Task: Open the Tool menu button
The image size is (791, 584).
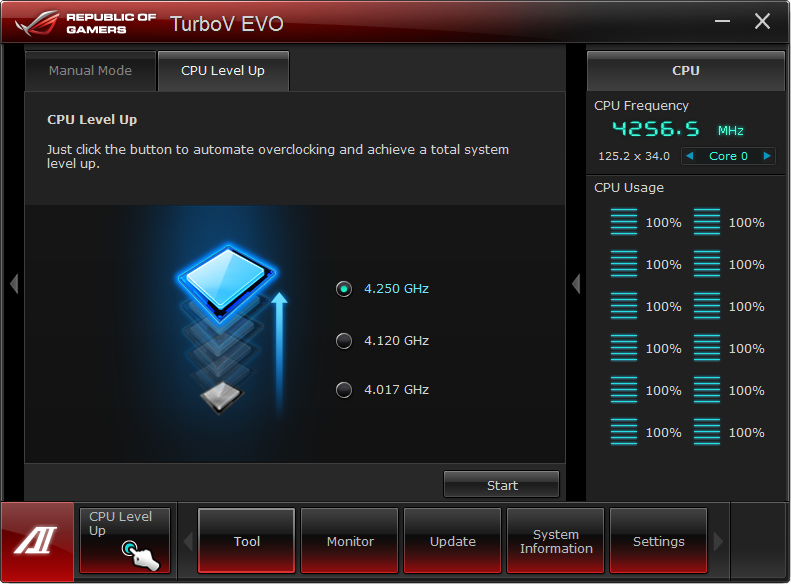Action: (x=247, y=541)
